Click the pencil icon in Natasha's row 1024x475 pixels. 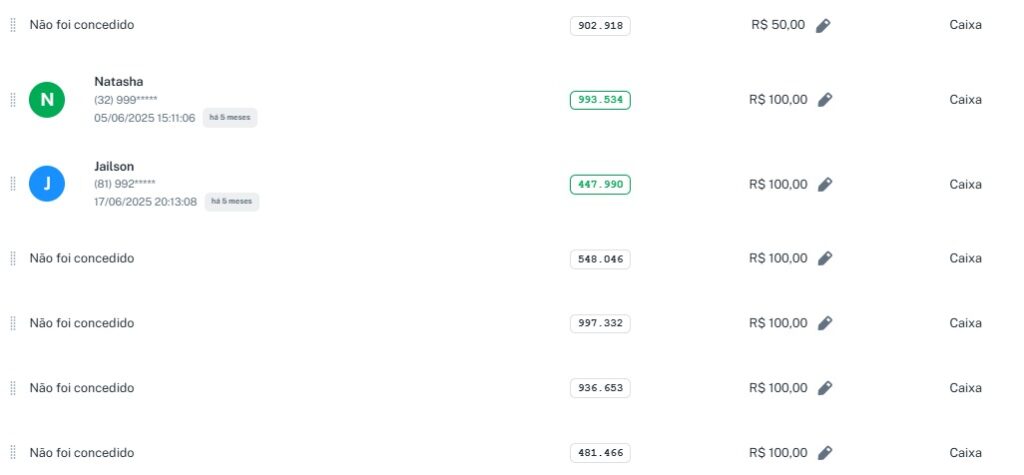[824, 100]
